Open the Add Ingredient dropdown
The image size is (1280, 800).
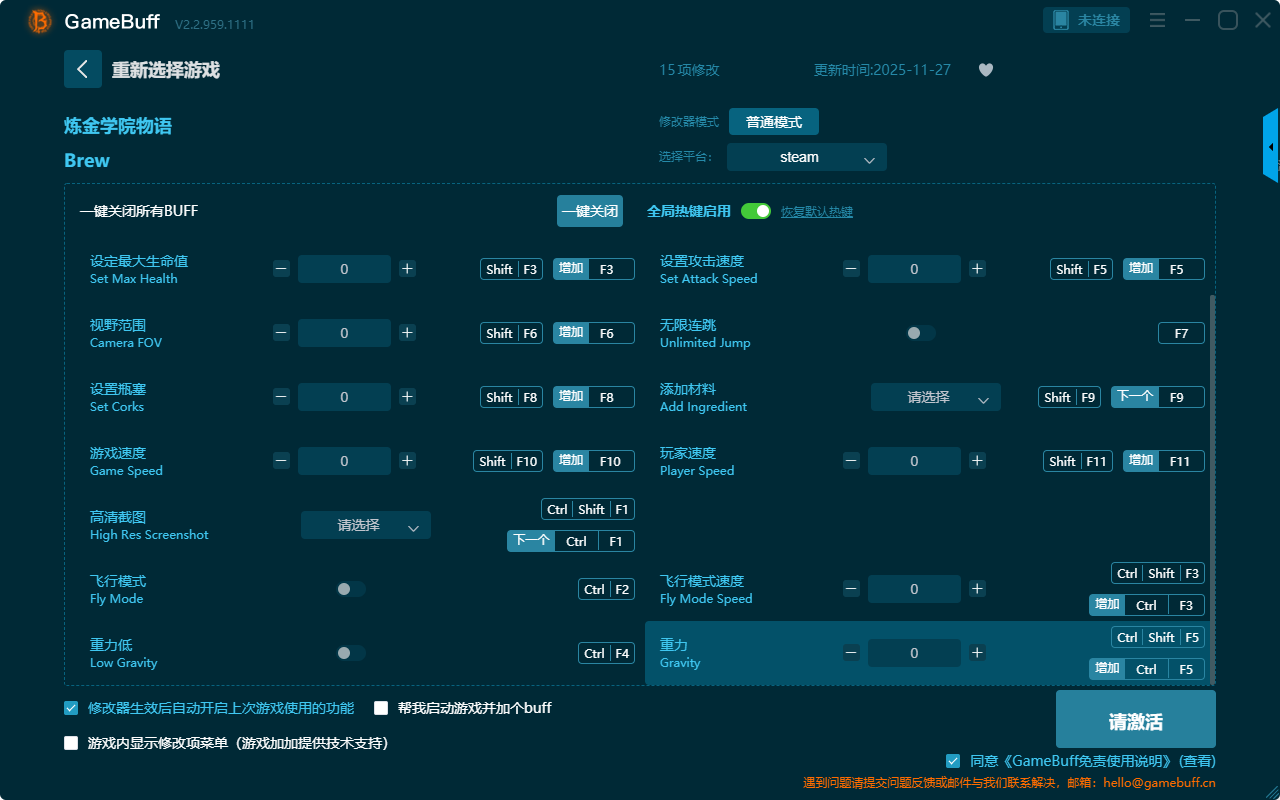935,397
